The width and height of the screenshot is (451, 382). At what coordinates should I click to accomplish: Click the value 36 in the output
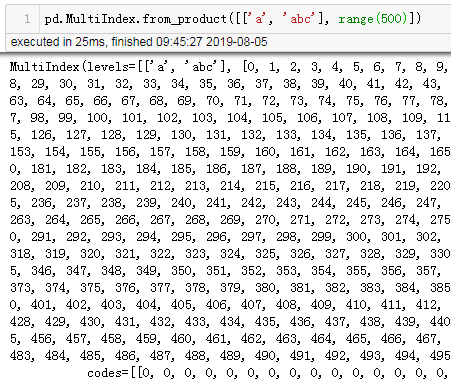coord(234,84)
